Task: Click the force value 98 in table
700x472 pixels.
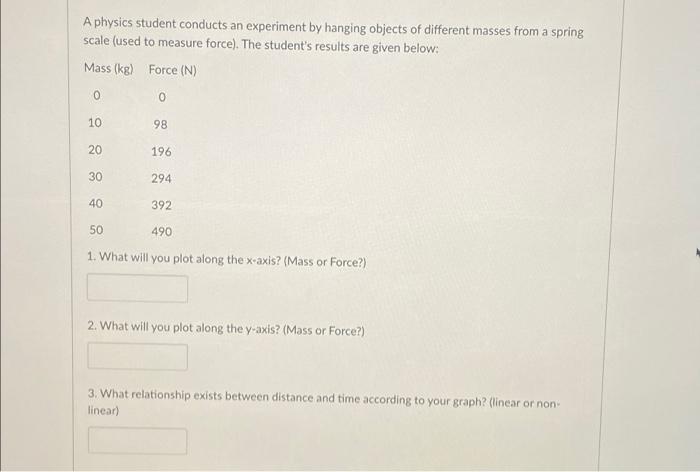Action: [x=160, y=125]
